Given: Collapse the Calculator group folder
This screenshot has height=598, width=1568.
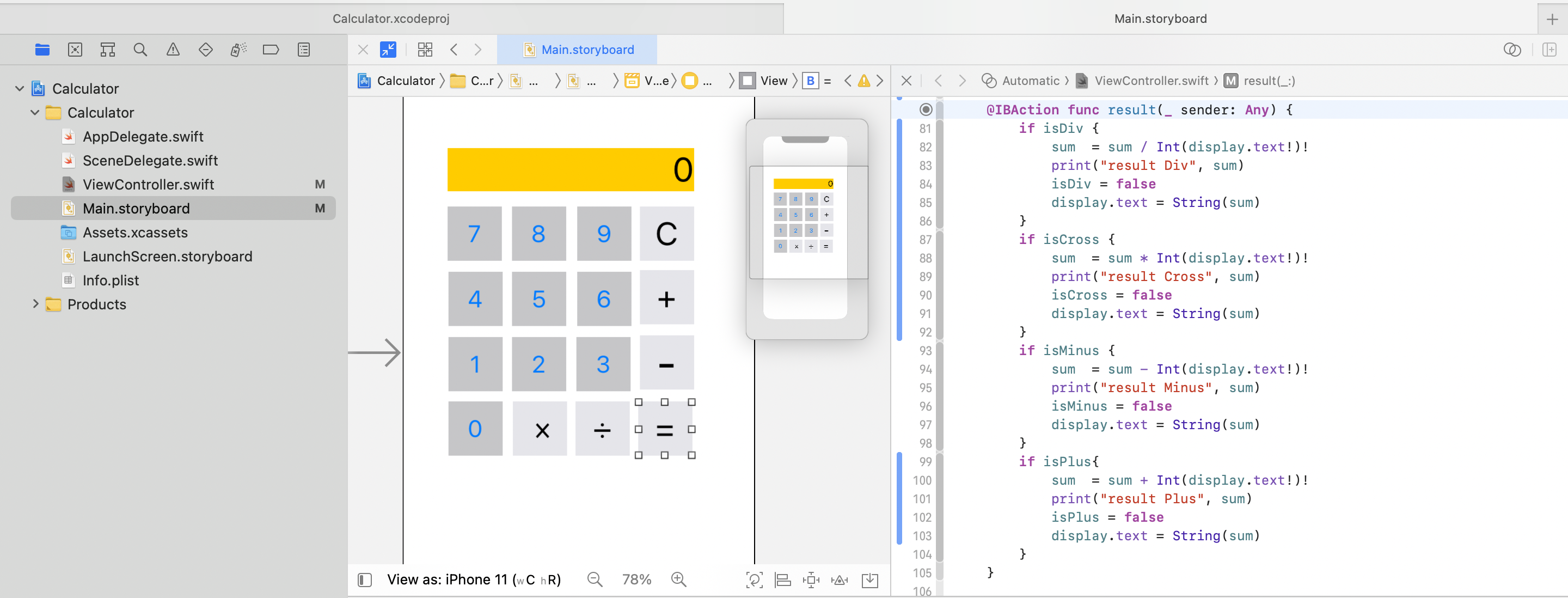Looking at the screenshot, I should pos(35,113).
